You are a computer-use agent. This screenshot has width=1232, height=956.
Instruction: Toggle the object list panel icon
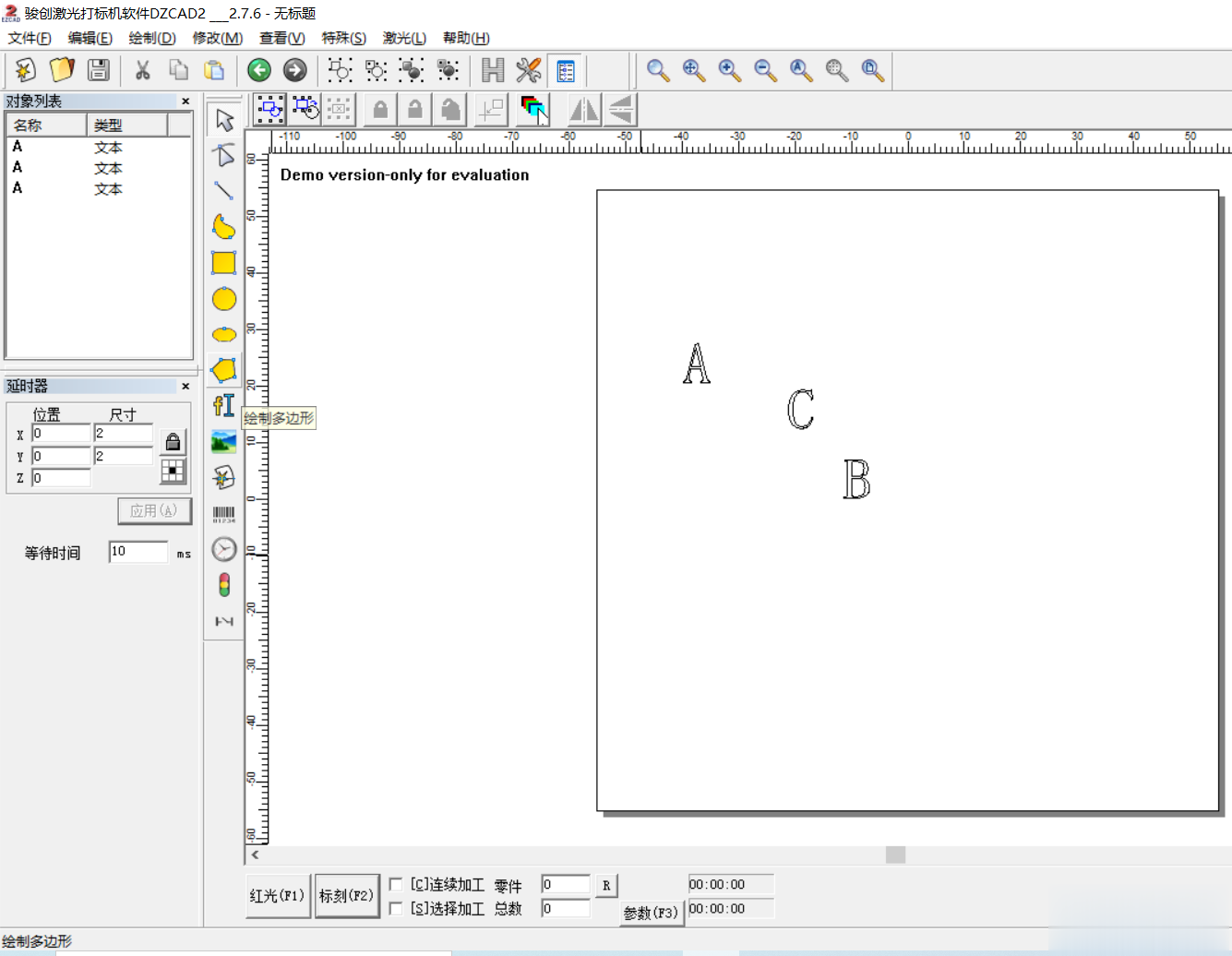565,70
